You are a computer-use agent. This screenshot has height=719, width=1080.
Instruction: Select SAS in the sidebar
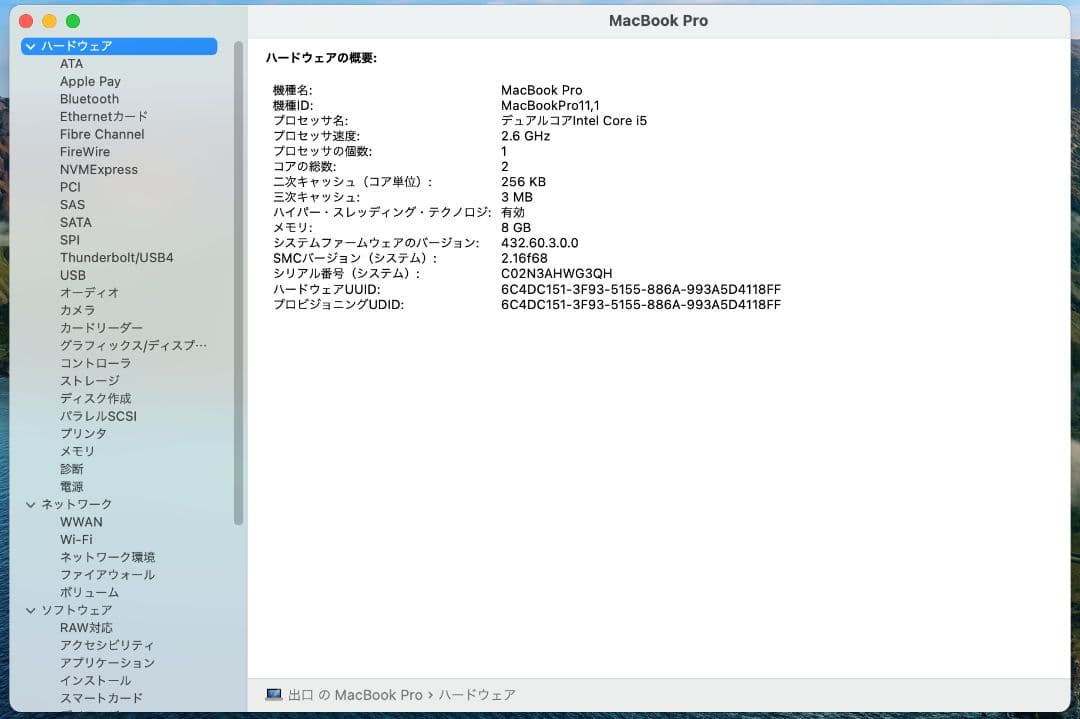(72, 205)
